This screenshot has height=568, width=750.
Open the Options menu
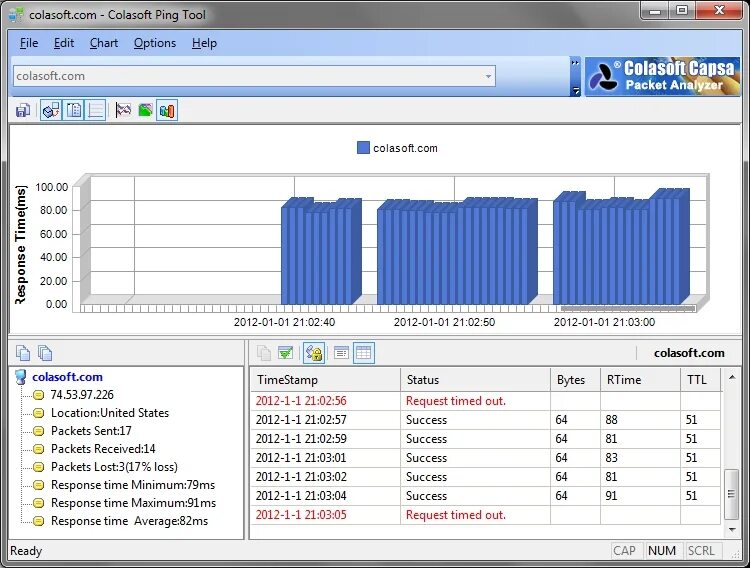pos(154,43)
